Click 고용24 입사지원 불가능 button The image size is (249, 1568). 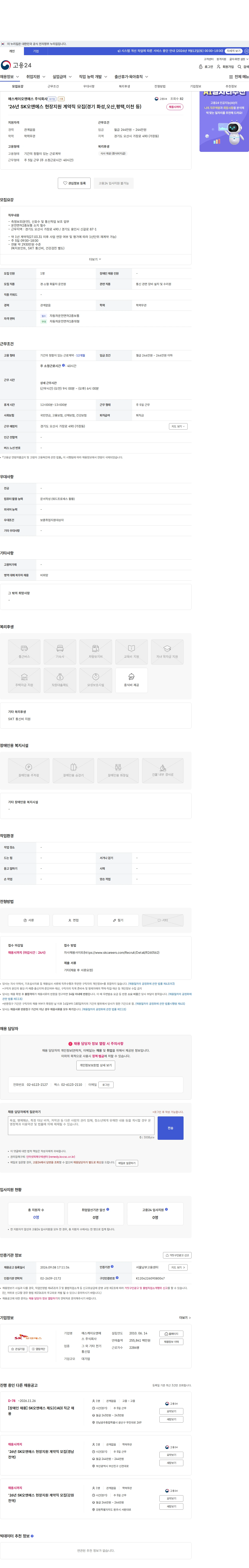point(114,183)
